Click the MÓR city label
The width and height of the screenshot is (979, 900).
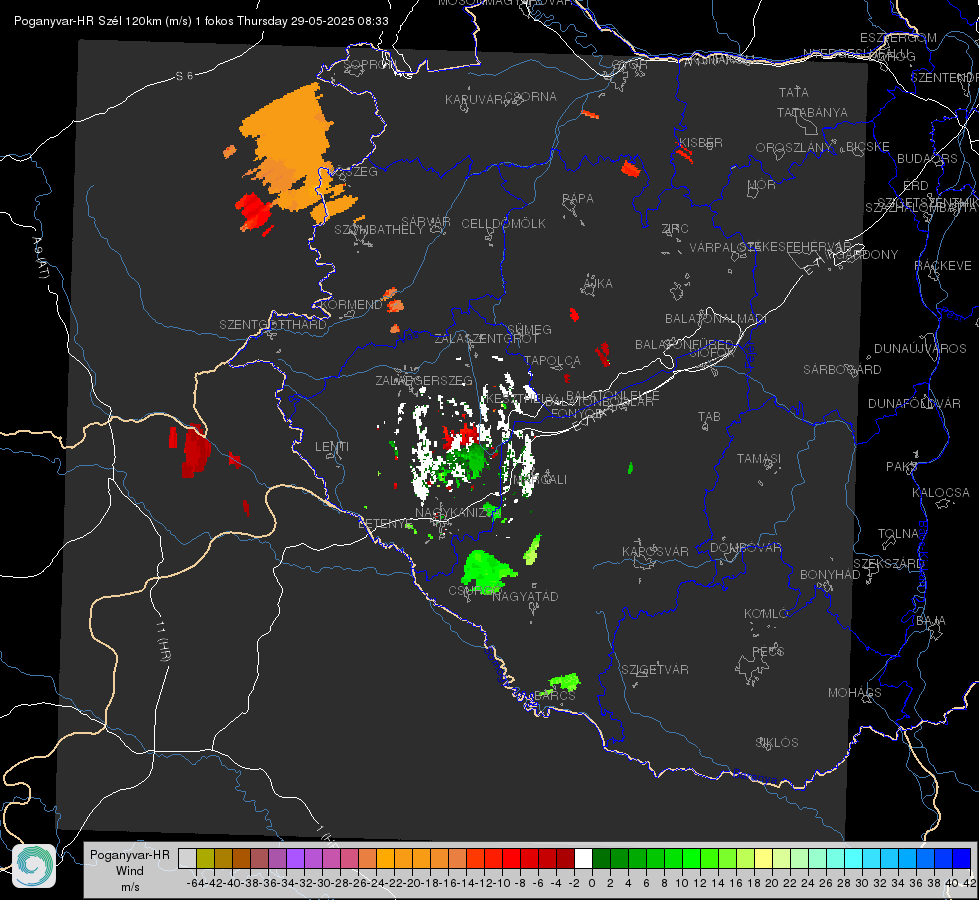[762, 184]
